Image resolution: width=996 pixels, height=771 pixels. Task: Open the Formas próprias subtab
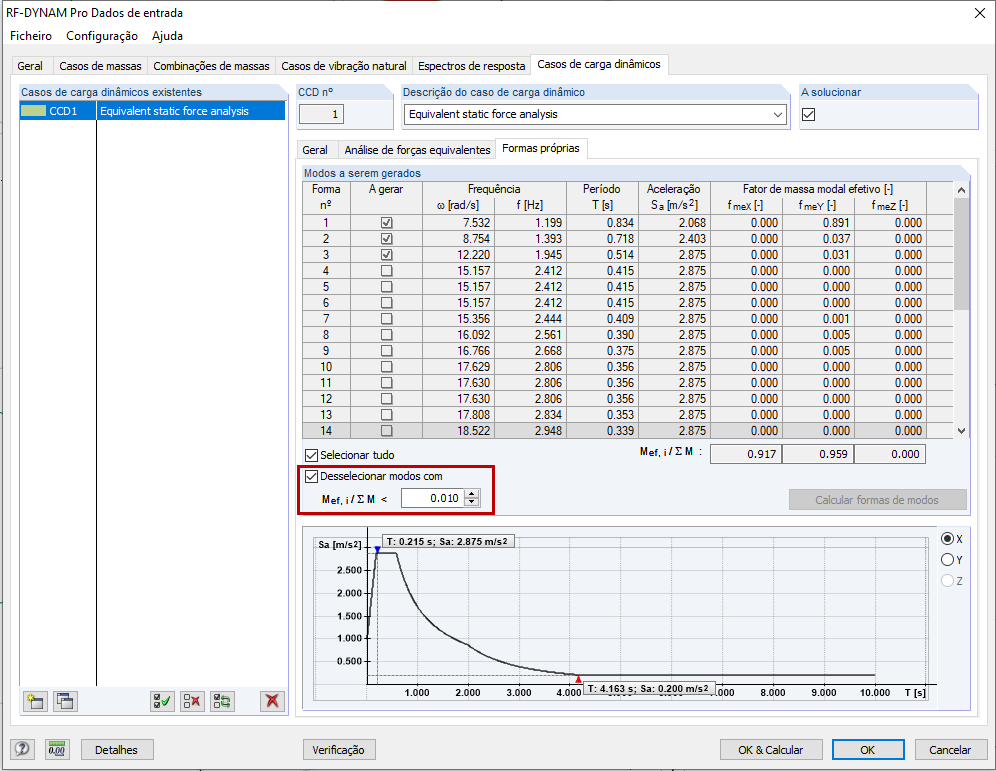(541, 149)
